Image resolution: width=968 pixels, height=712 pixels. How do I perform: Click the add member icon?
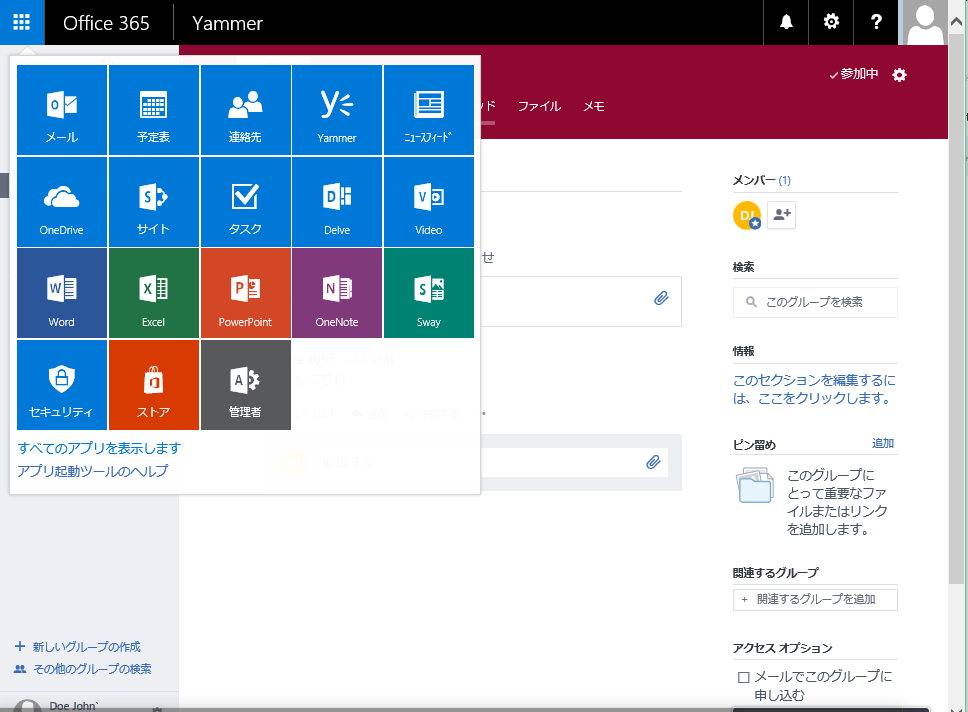(782, 215)
